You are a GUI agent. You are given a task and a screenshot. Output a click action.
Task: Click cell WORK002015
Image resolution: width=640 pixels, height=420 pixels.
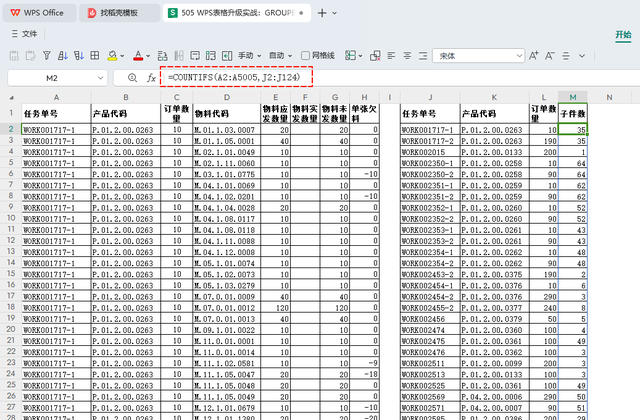[x=430, y=152]
